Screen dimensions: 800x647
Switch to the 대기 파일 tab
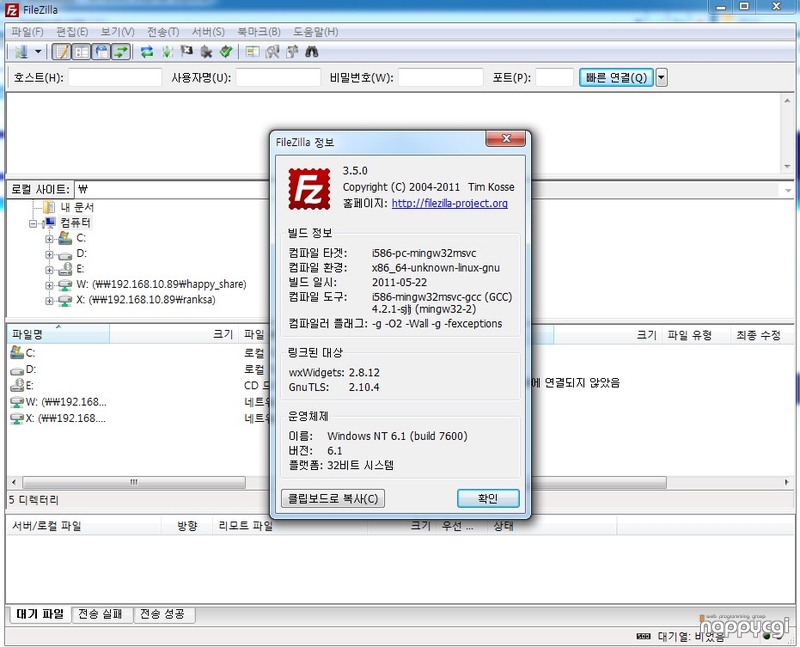tap(40, 614)
